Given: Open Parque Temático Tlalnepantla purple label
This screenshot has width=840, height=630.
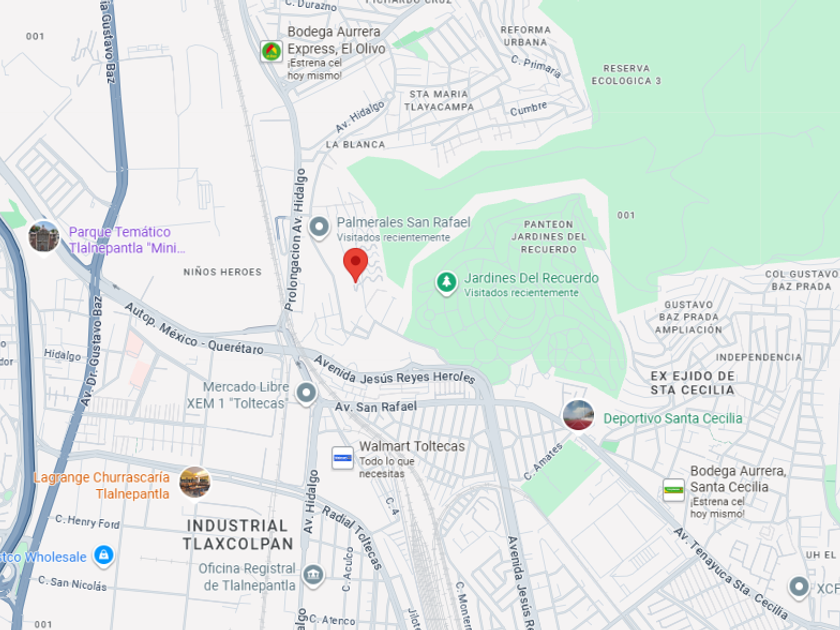Looking at the screenshot, I should (127, 240).
